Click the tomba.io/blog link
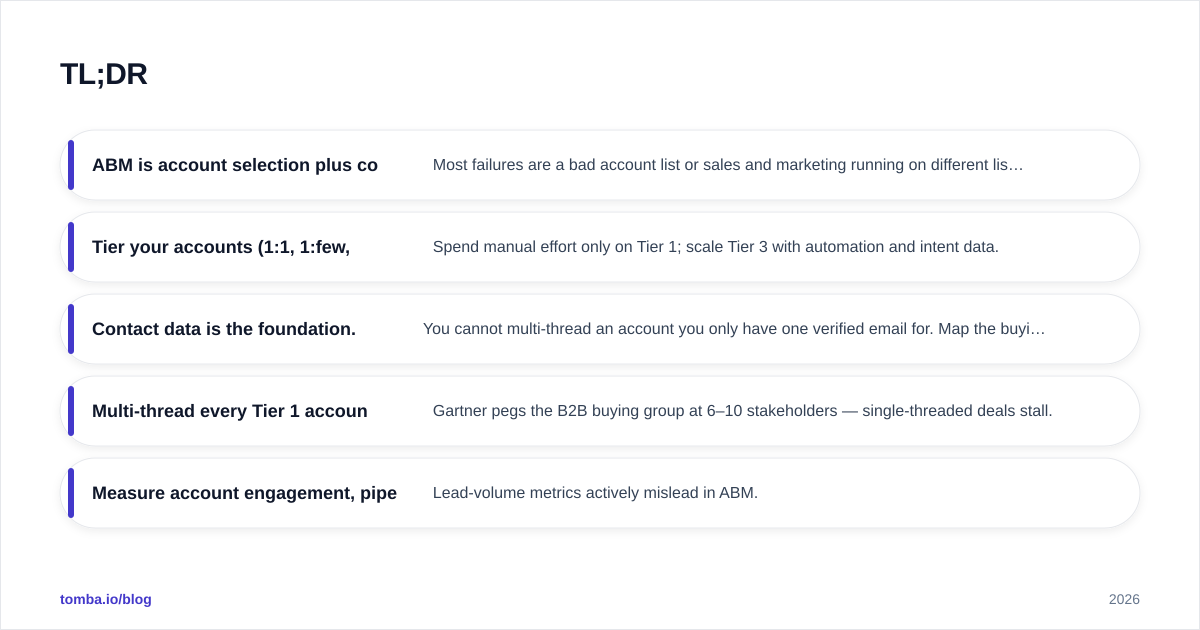The height and width of the screenshot is (630, 1200). pyautogui.click(x=106, y=599)
